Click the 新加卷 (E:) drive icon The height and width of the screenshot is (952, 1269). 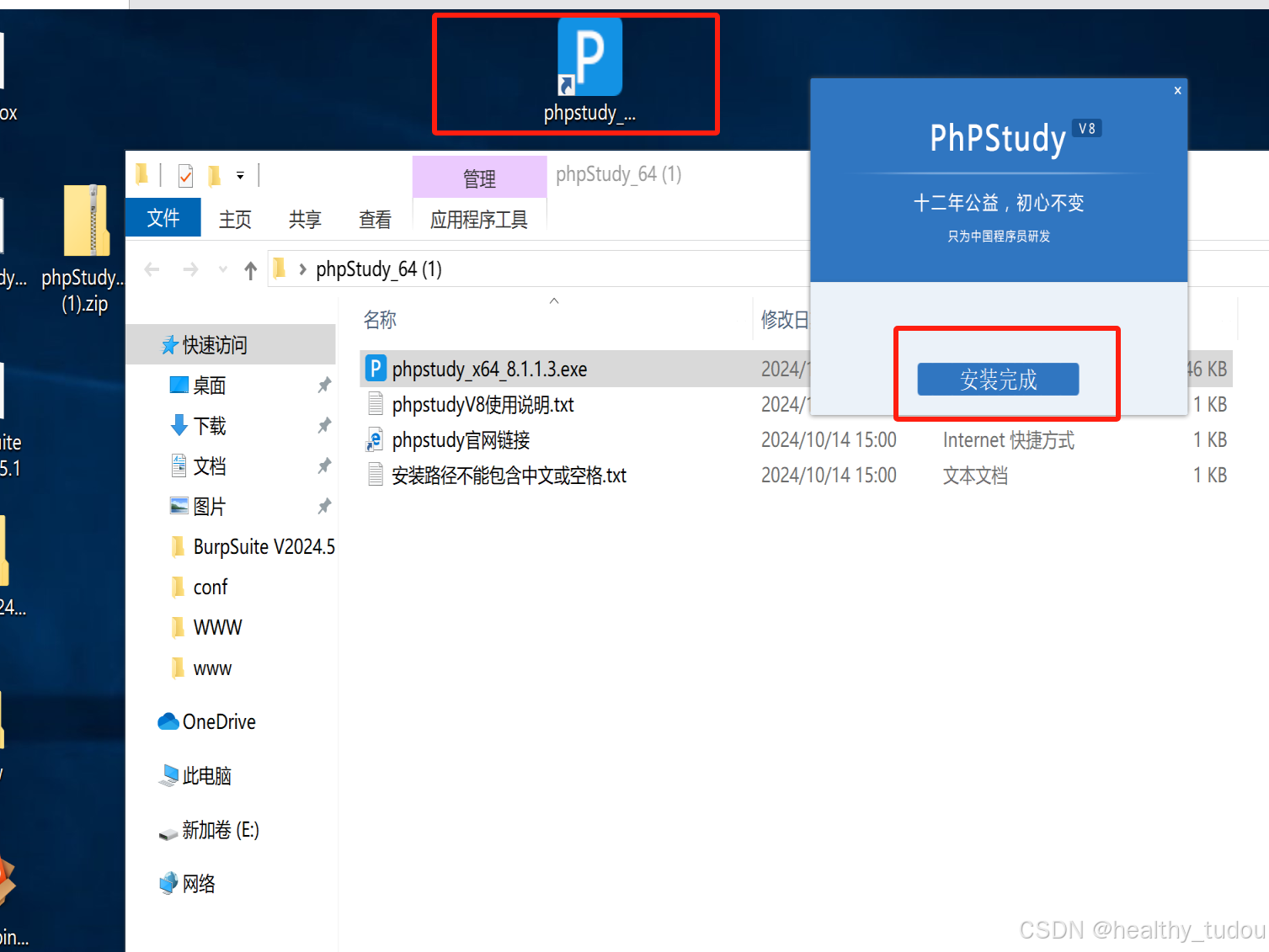point(168,832)
